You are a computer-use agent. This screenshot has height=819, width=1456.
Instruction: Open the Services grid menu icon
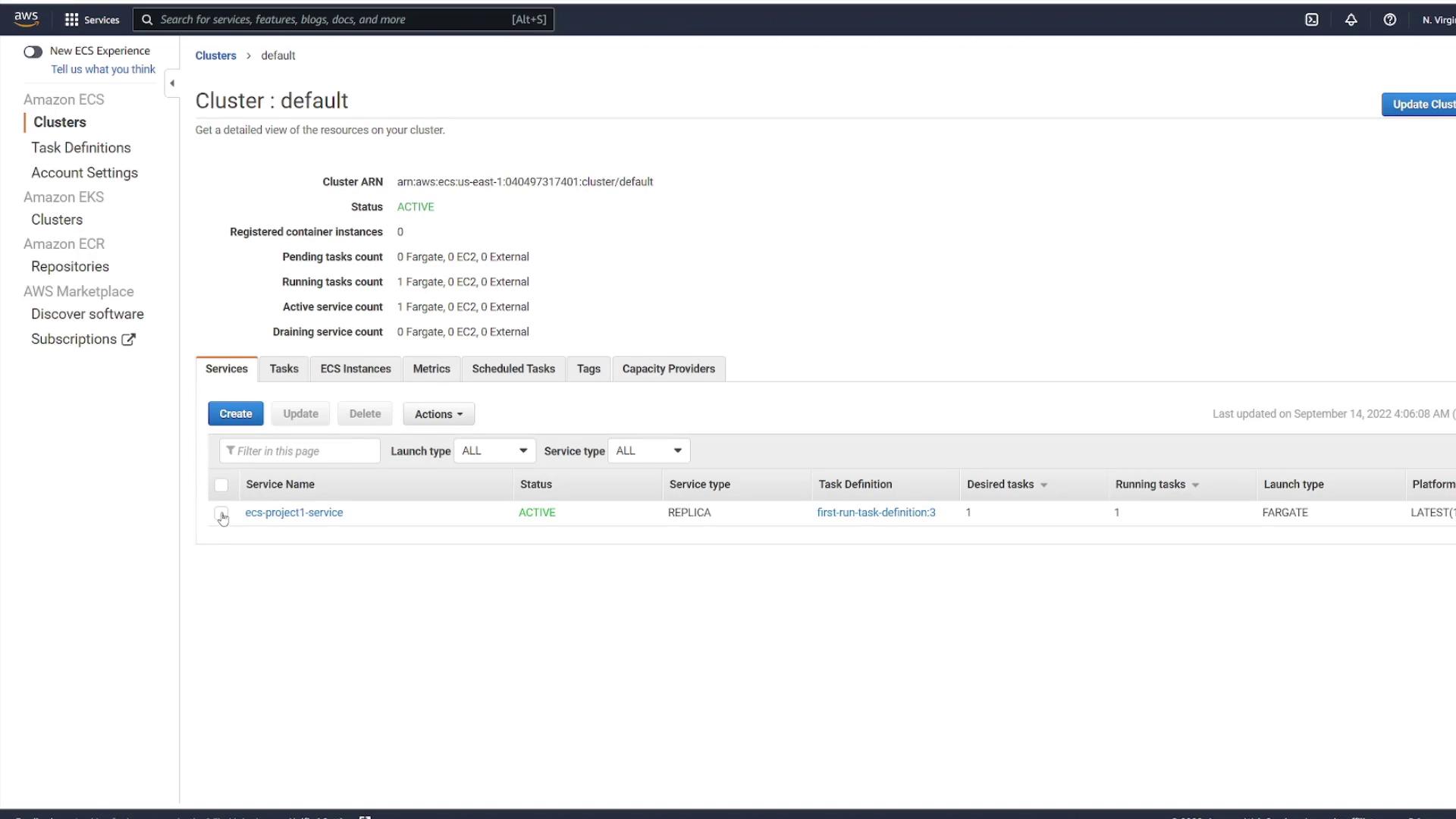[x=71, y=20]
